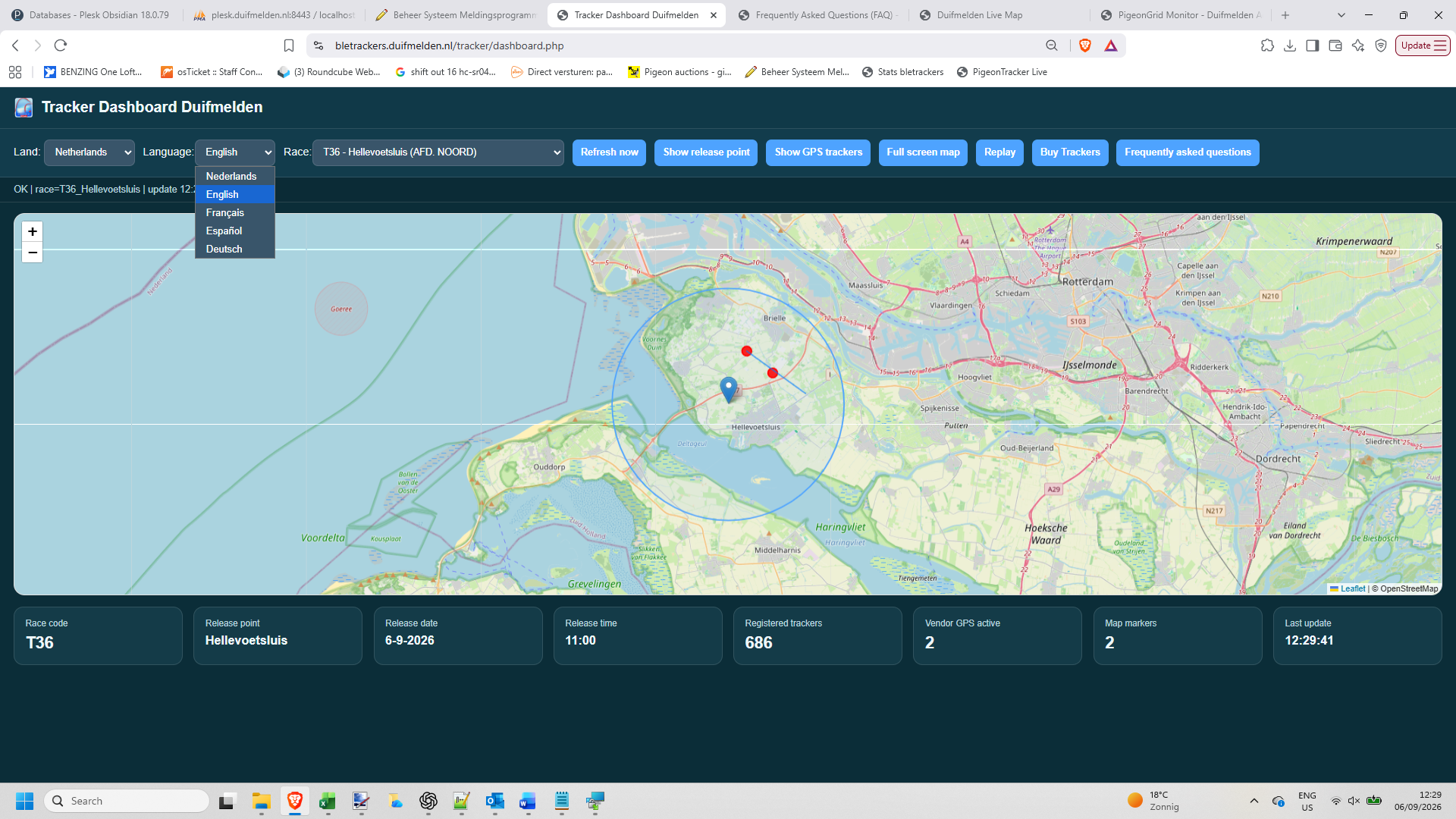This screenshot has height=819, width=1456.
Task: Click the browser Update button
Action: pos(1423,45)
